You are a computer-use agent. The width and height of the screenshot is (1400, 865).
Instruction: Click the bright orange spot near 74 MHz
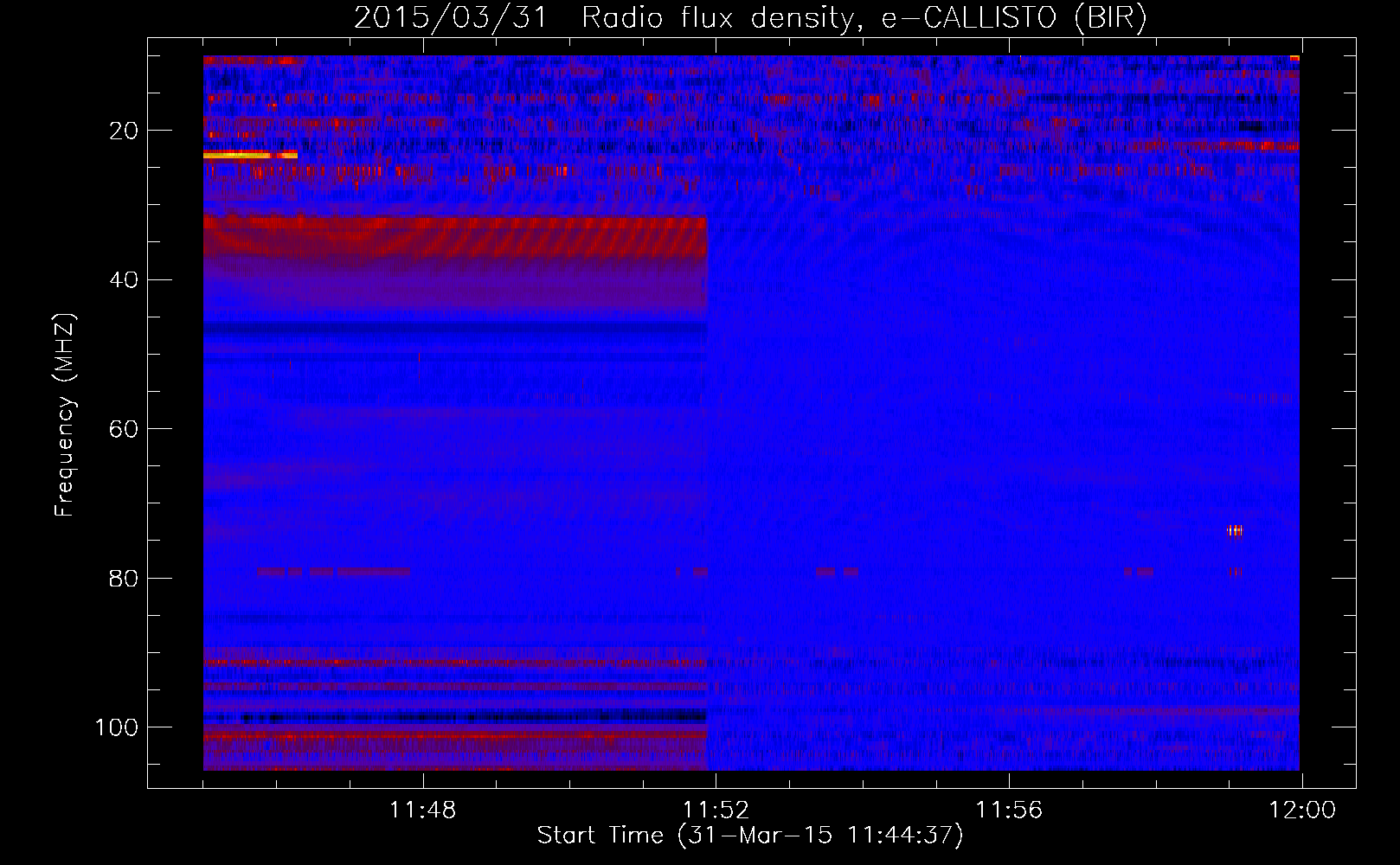[x=1235, y=530]
